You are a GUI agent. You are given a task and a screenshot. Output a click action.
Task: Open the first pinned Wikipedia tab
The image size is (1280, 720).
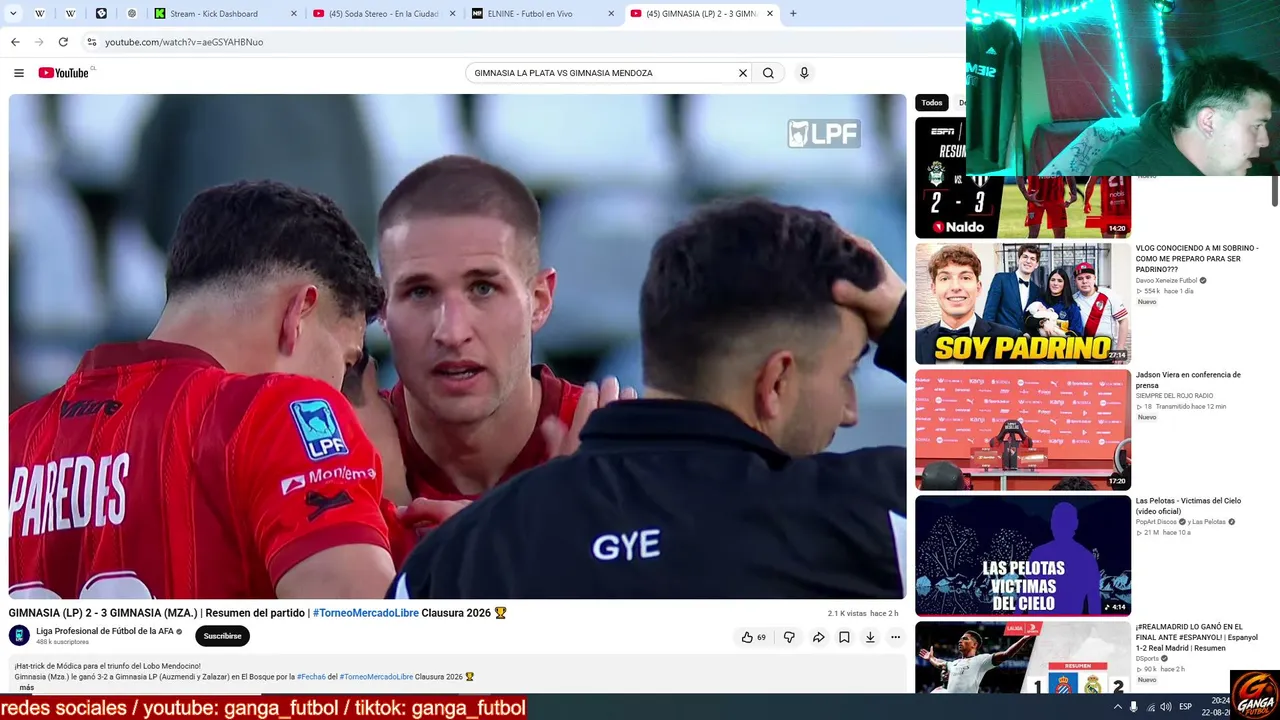click(40, 14)
